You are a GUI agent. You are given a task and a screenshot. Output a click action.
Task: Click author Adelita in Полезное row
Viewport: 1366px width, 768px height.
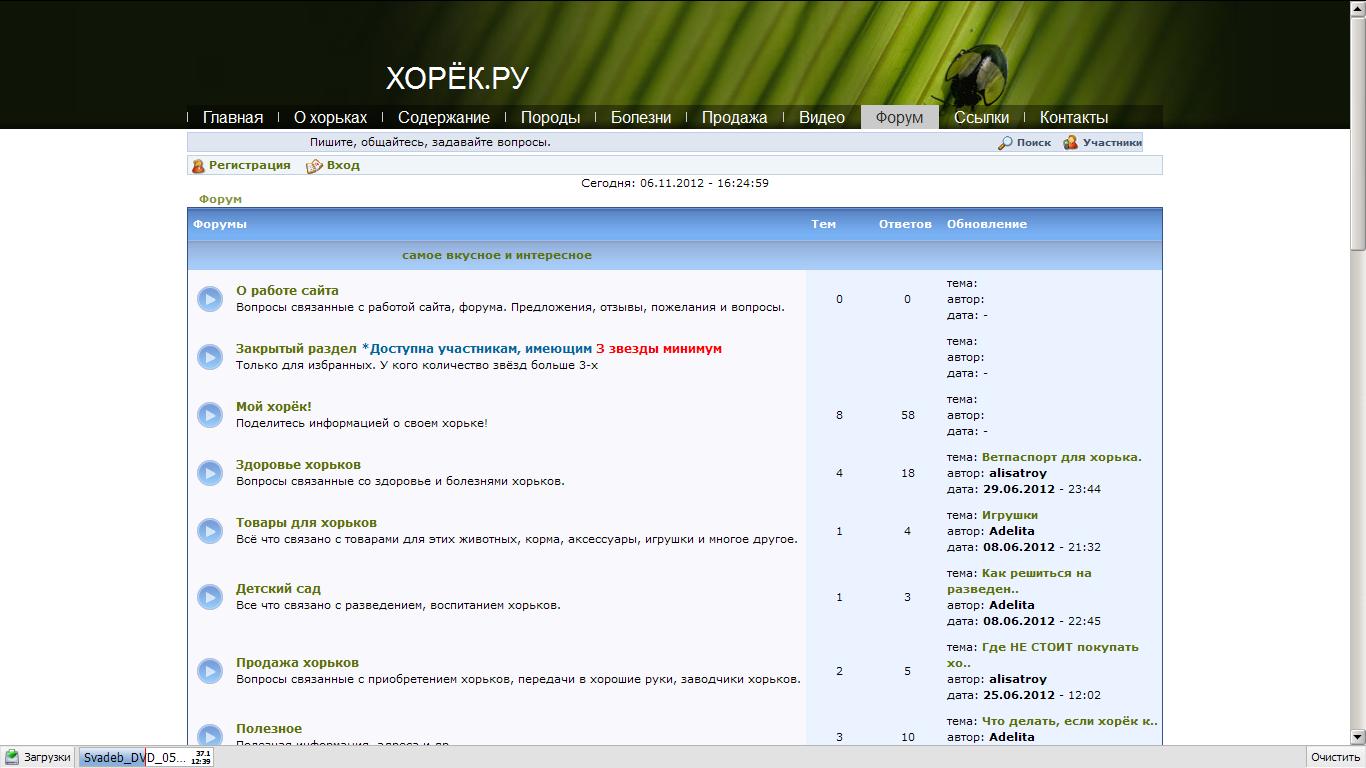[x=1012, y=737]
